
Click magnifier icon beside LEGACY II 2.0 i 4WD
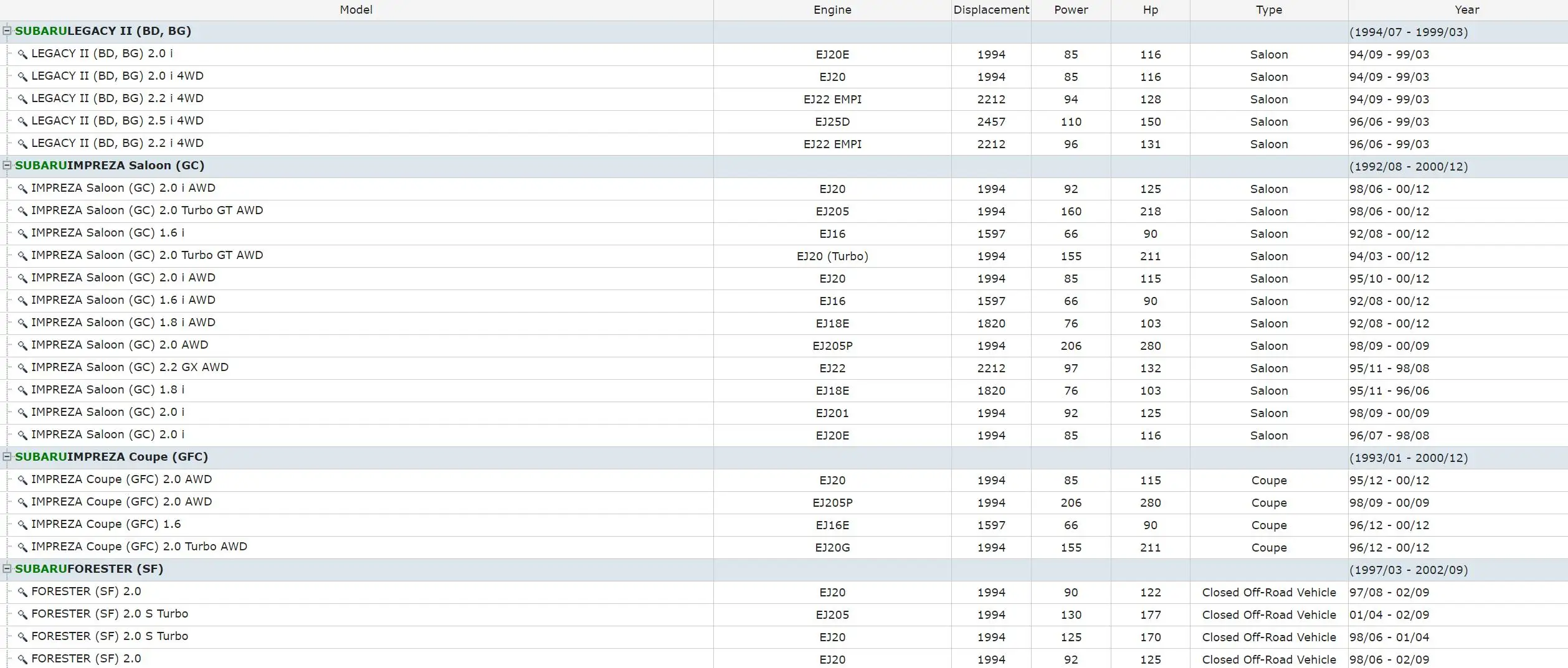22,77
